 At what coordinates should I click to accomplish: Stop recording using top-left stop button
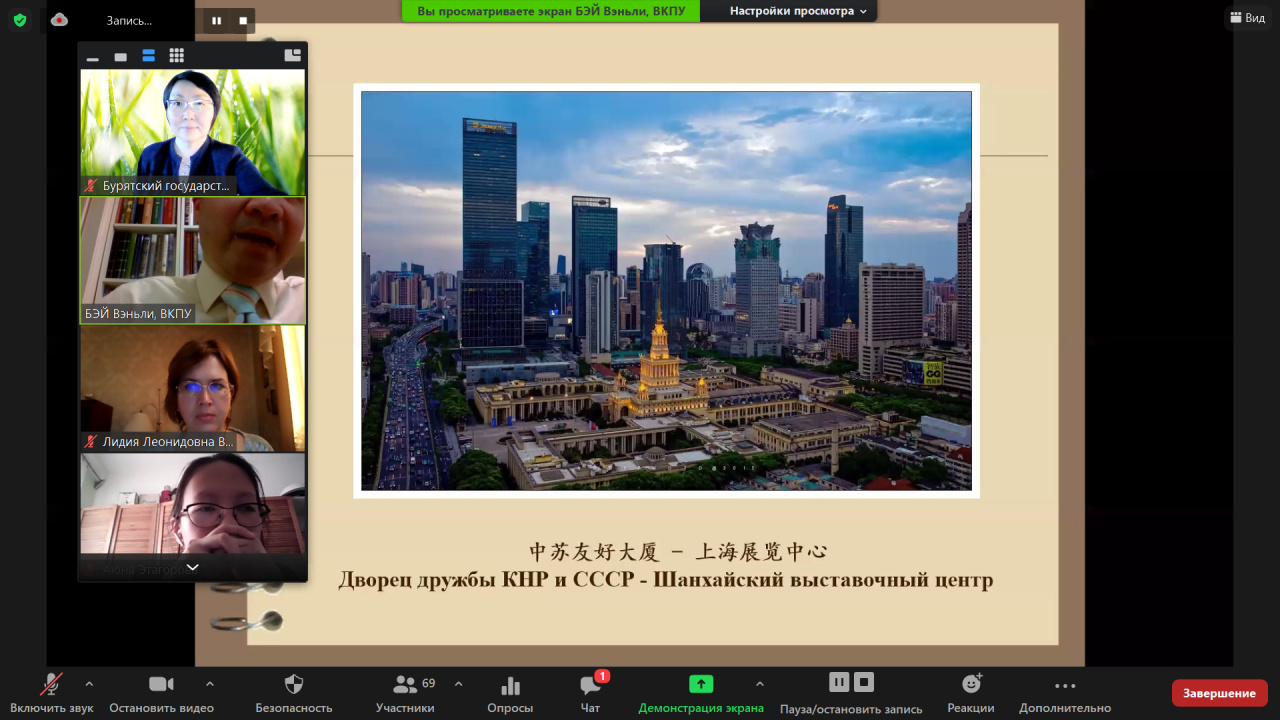tap(243, 20)
